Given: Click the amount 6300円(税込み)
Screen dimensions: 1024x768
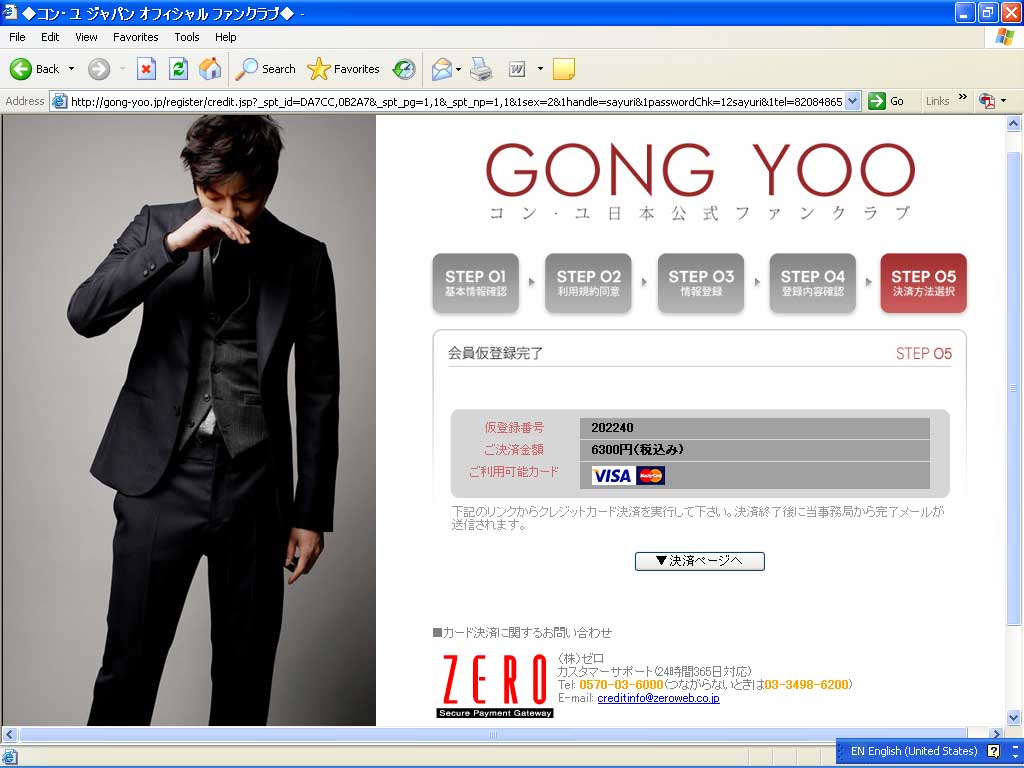Looking at the screenshot, I should pos(637,449).
